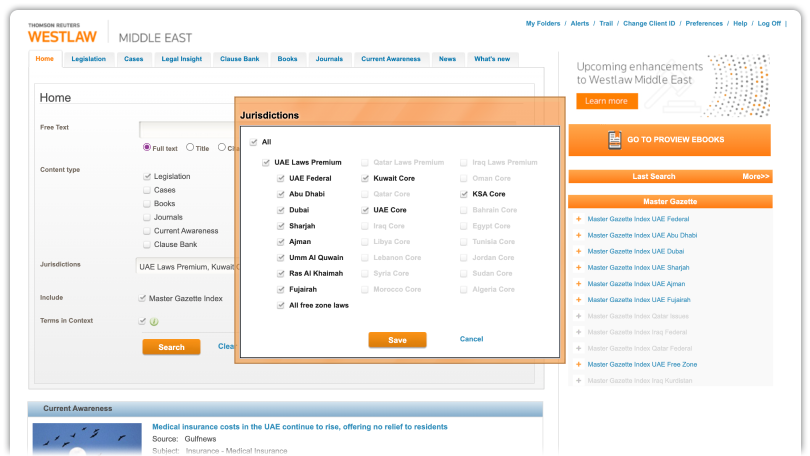Viewport: 810px width, 456px height.
Task: Click plus icon for Master Gazette Index UAE Free Zone
Action: tap(578, 364)
